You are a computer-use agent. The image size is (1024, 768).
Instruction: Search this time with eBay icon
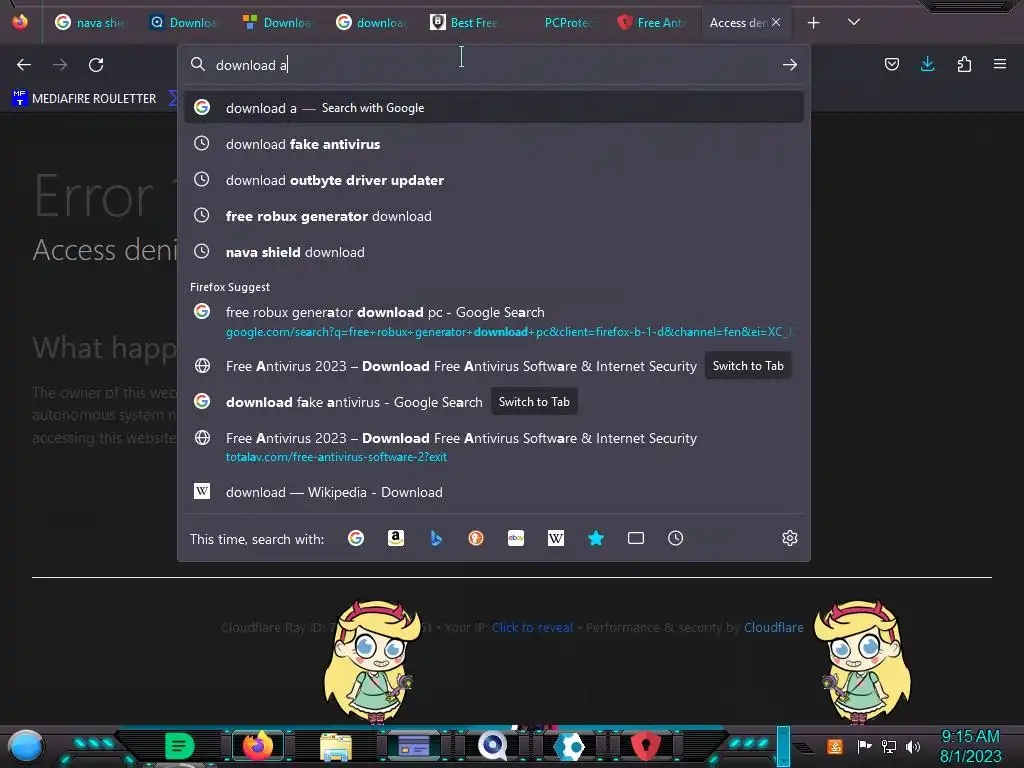click(516, 538)
